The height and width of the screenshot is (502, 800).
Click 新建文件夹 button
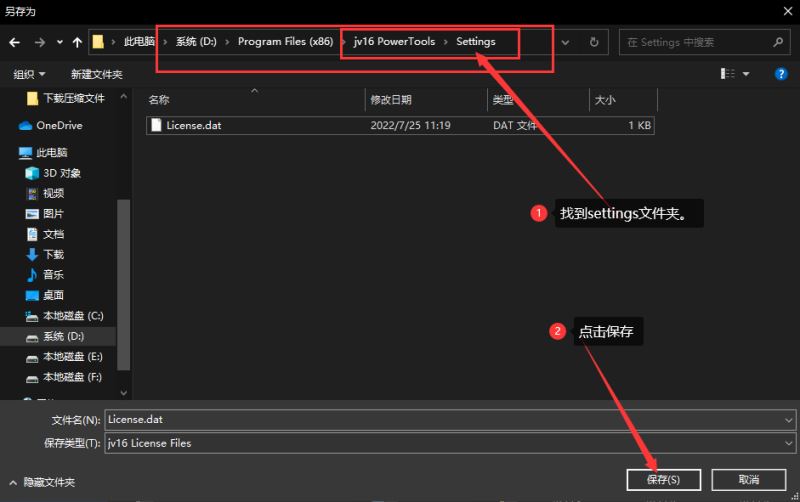pyautogui.click(x=96, y=74)
